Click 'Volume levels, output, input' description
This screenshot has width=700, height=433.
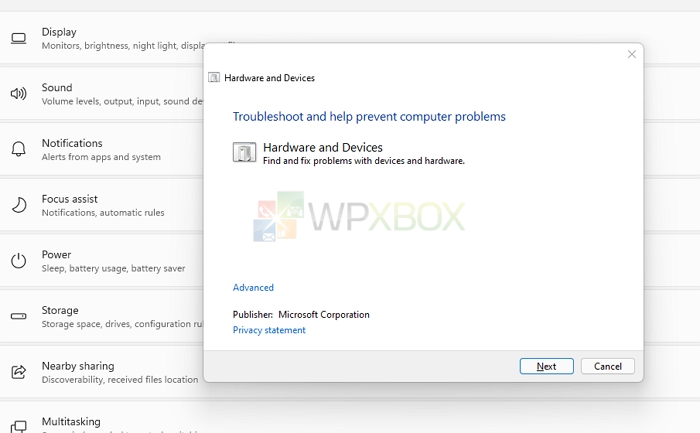(122, 101)
